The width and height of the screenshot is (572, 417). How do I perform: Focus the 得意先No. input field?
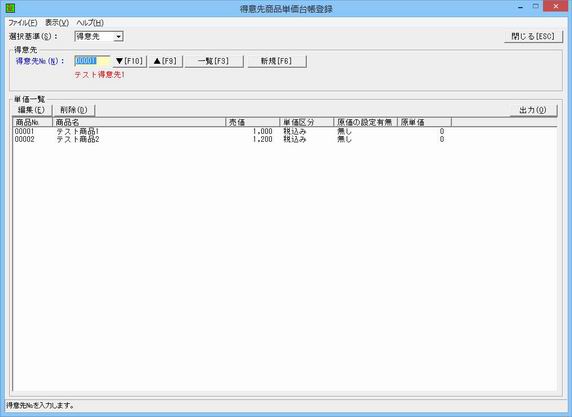click(x=92, y=61)
